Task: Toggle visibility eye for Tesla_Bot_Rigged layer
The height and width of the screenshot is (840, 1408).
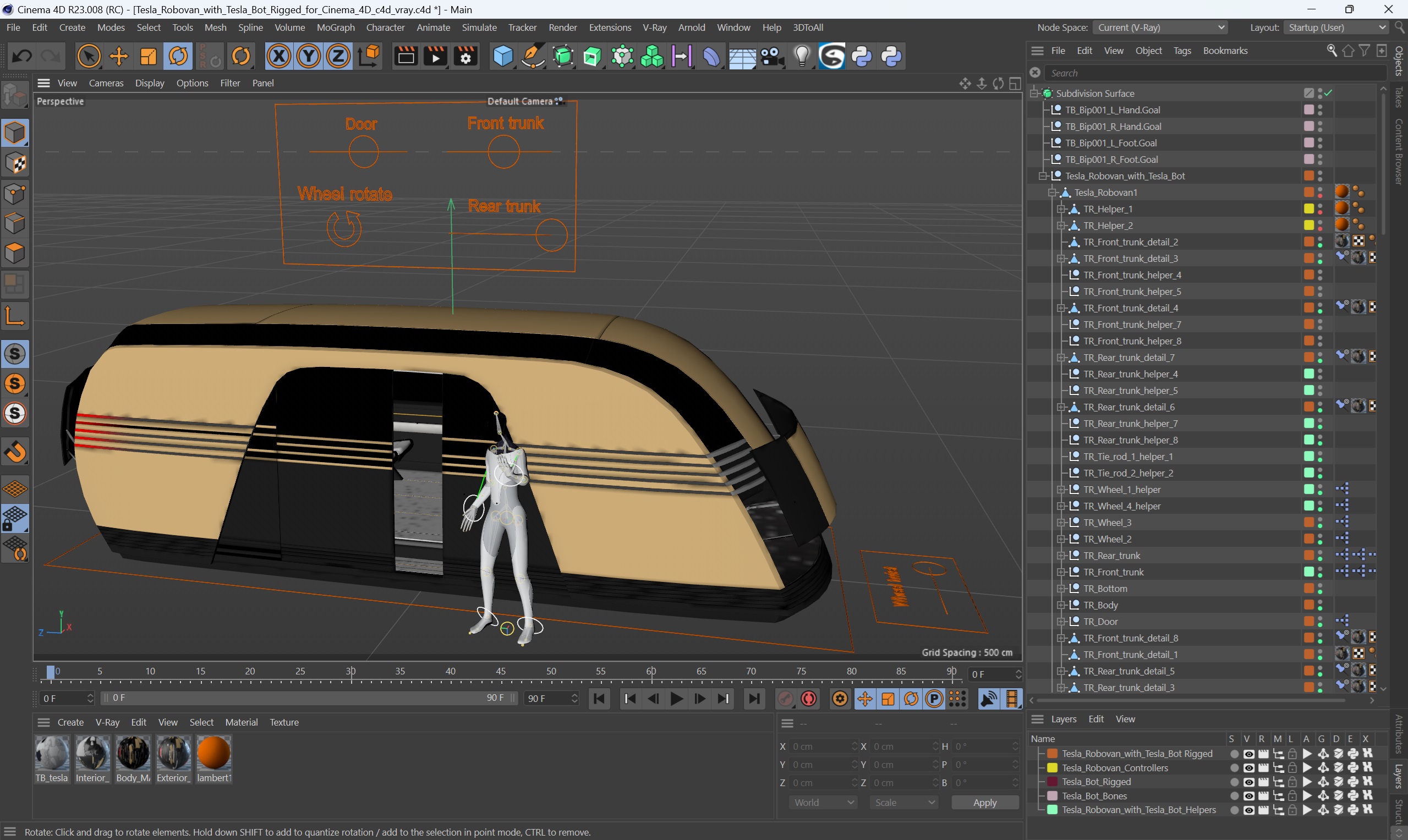Action: point(1248,782)
